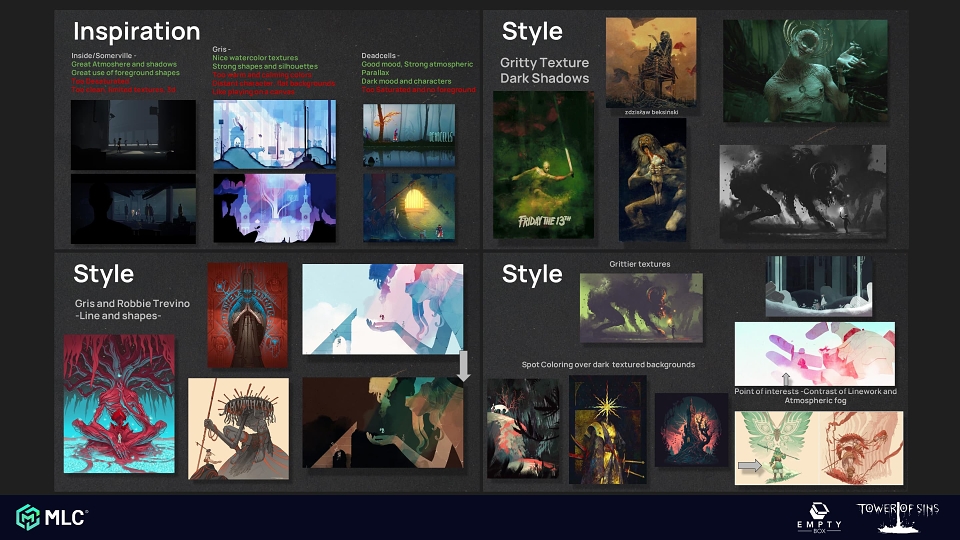The height and width of the screenshot is (540, 960).
Task: Select 'Spot Coloring over dark textured backgrounds' caption
Action: coord(609,365)
